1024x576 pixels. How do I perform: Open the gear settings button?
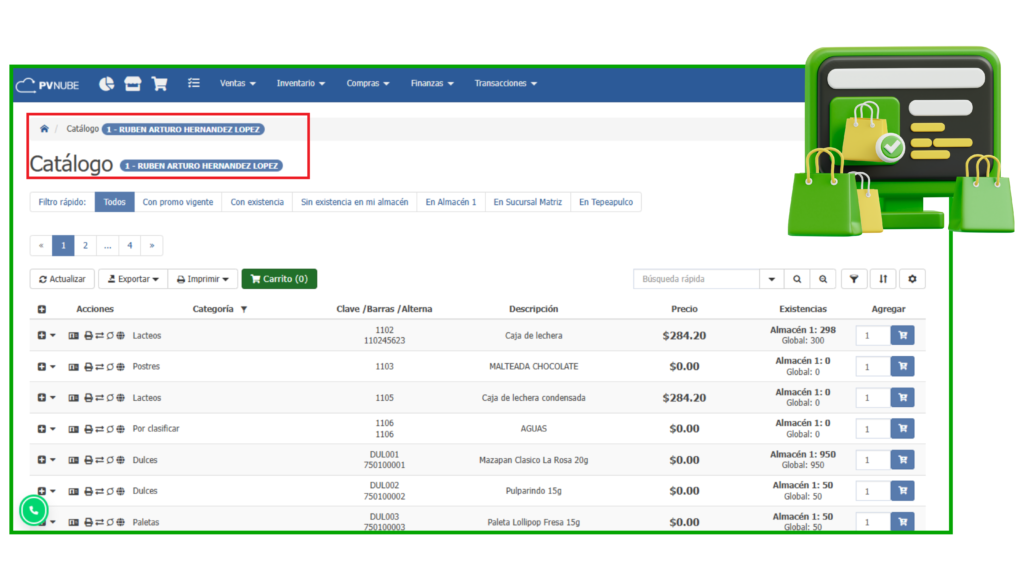912,279
